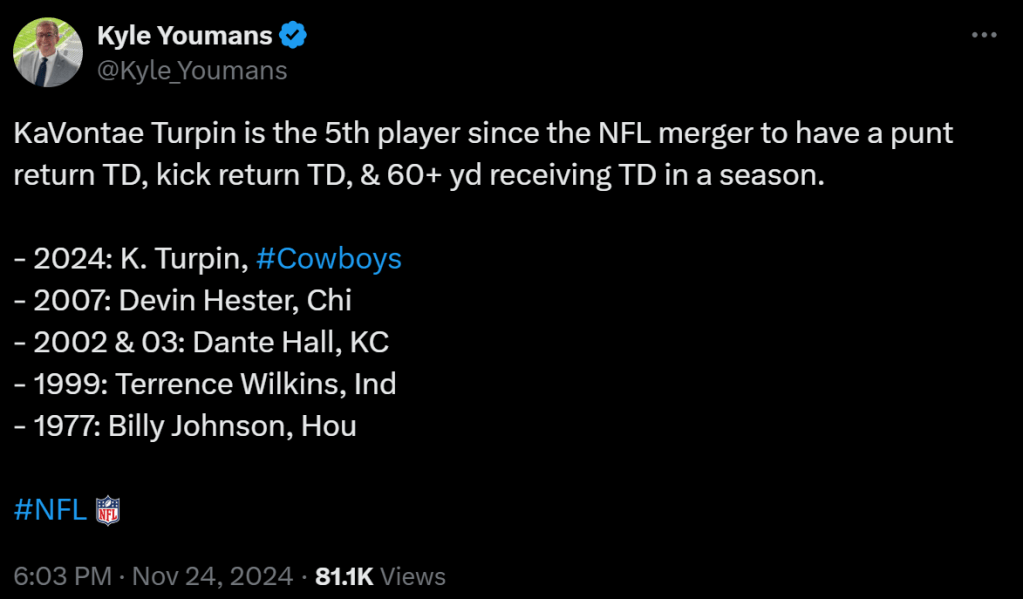Click the blue verified badge
Screen dimensions: 1023x599
pyautogui.click(x=293, y=37)
